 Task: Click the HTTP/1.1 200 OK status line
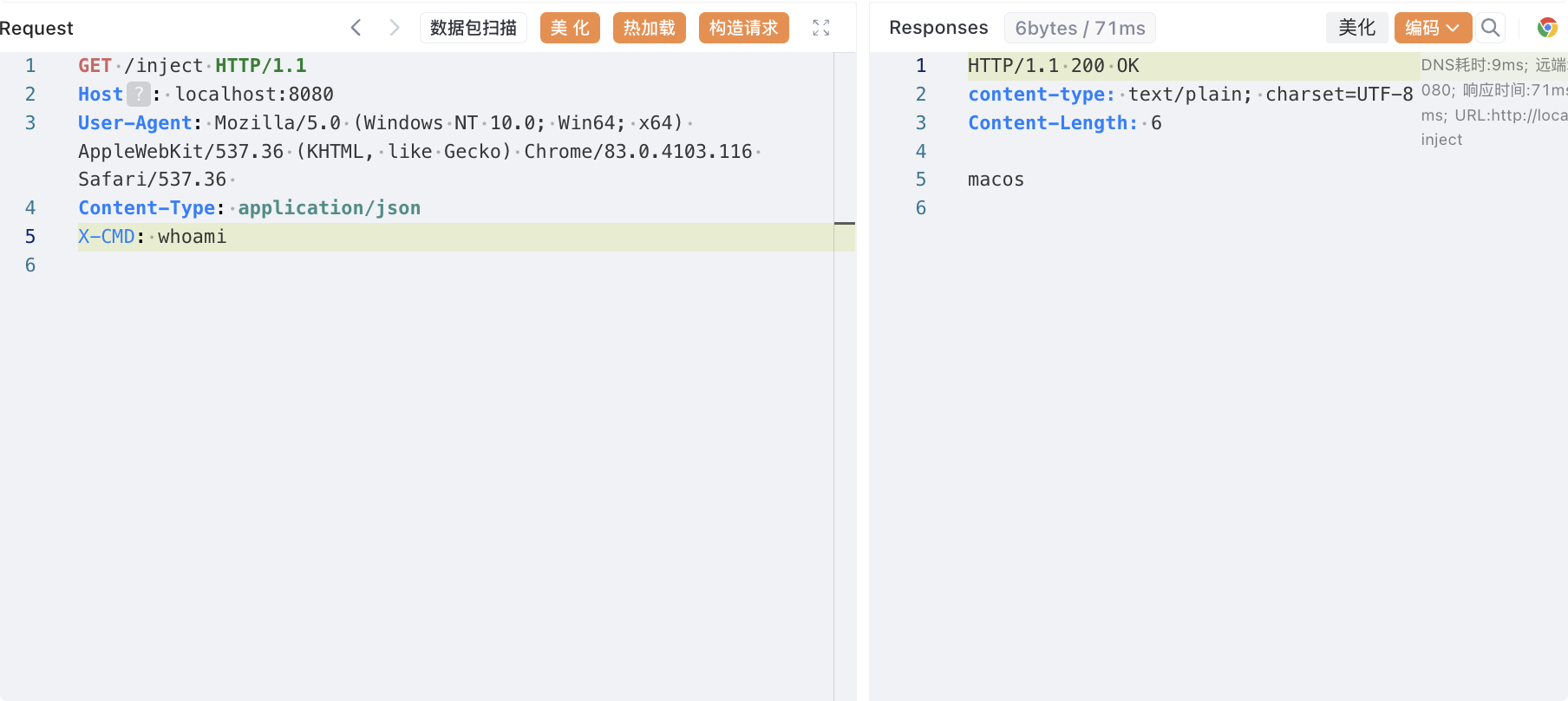1054,66
